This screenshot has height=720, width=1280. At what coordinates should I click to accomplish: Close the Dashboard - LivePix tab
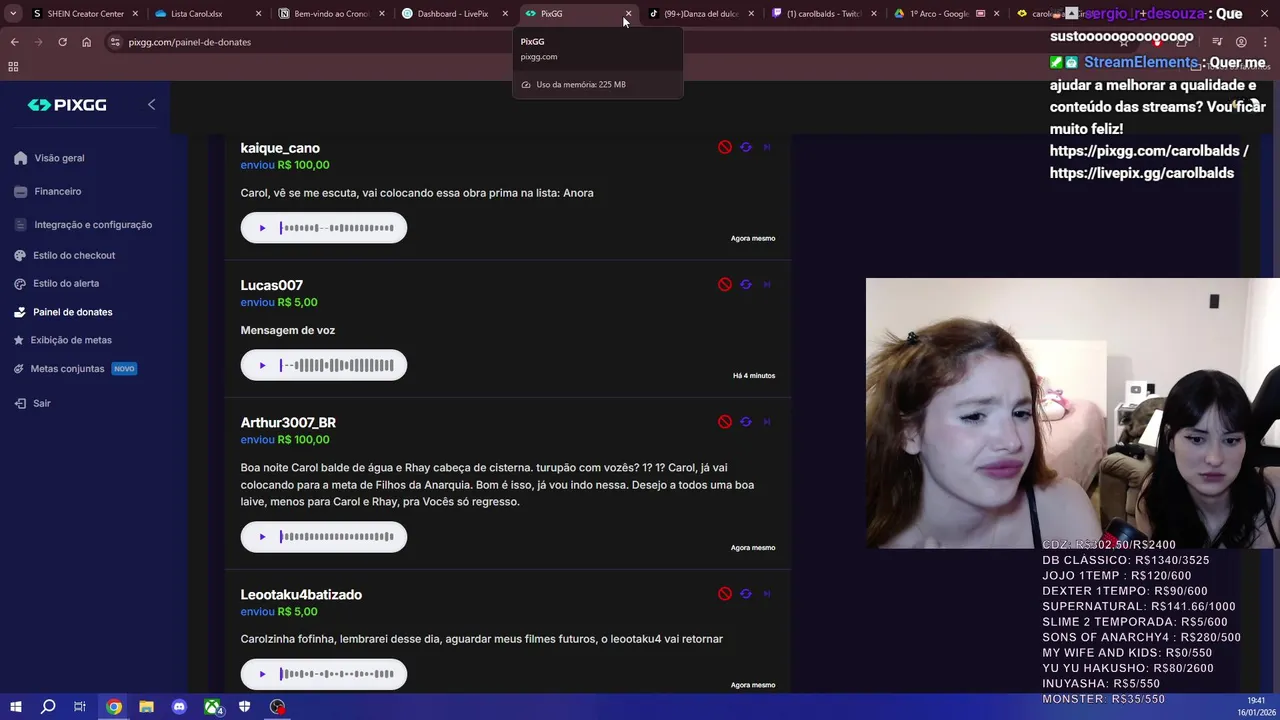click(x=505, y=14)
